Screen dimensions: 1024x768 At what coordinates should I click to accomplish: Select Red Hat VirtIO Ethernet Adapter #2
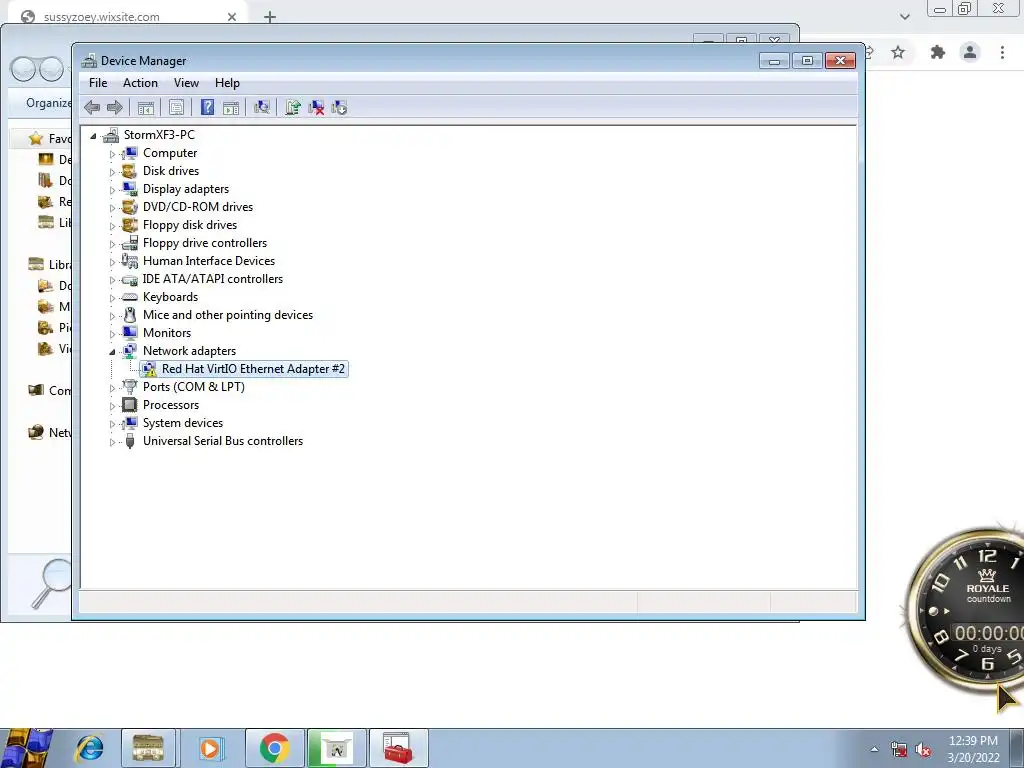(x=253, y=369)
